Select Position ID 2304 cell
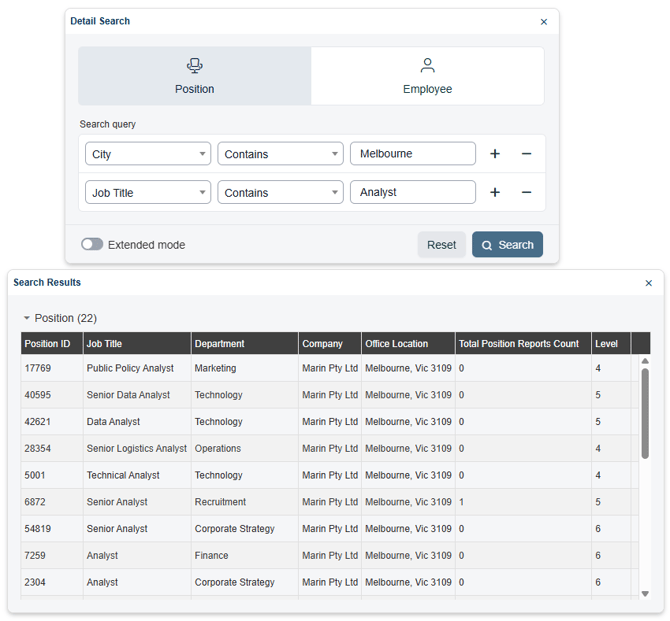Screen dimensions: 670x621 52,582
